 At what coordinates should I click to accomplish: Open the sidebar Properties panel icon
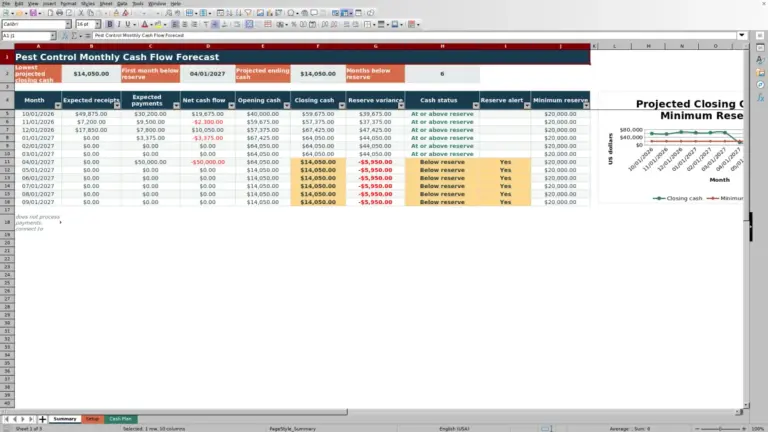(x=760, y=48)
